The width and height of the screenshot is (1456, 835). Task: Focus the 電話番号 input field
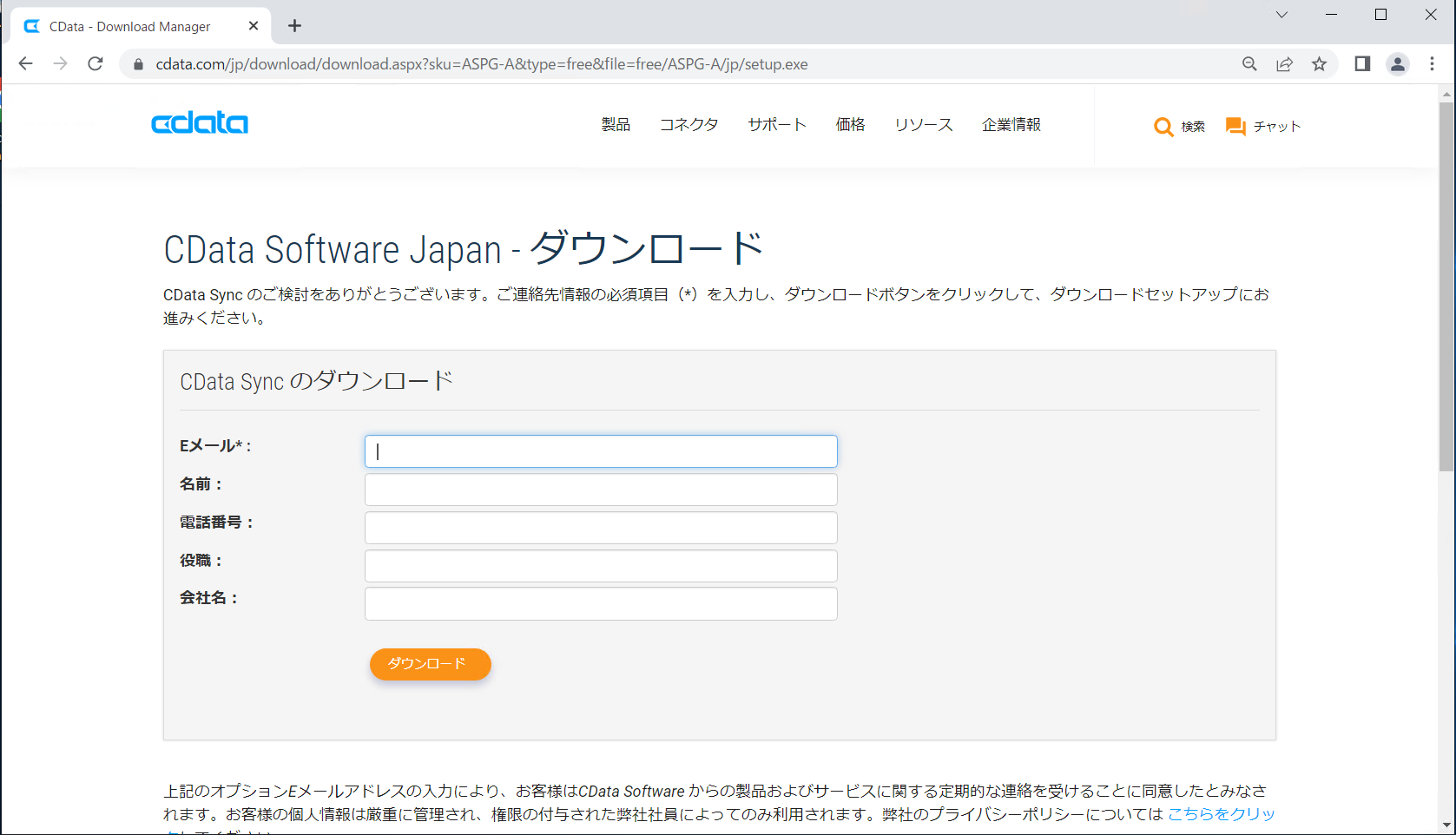tap(601, 528)
